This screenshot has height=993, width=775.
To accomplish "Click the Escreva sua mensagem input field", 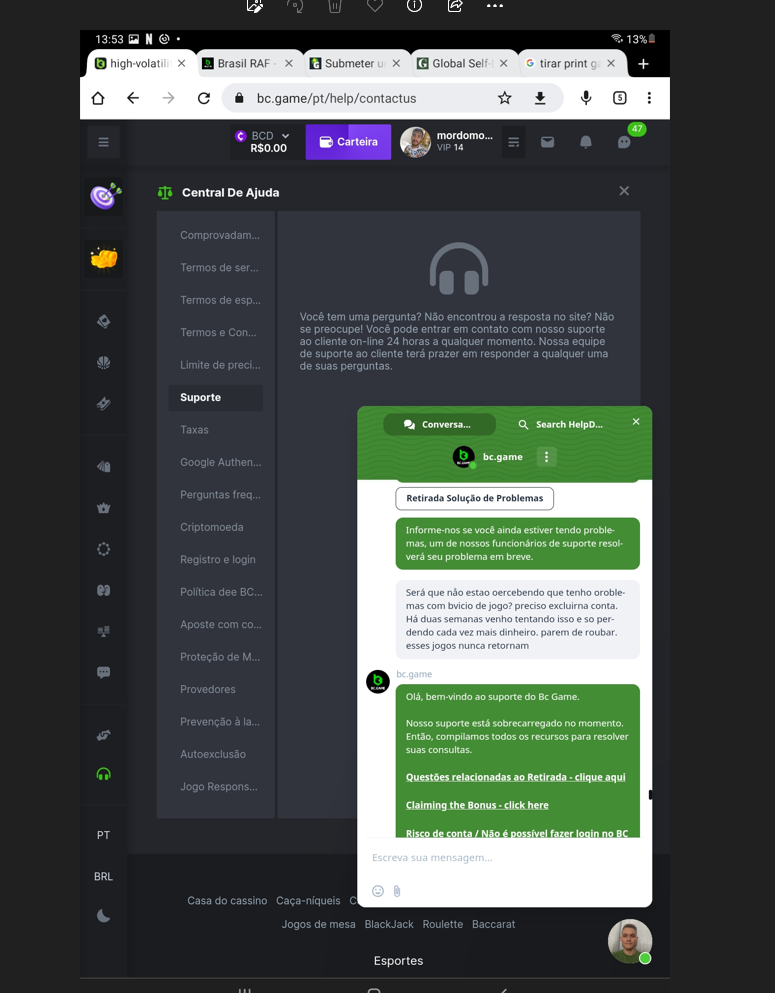I will 504,857.
